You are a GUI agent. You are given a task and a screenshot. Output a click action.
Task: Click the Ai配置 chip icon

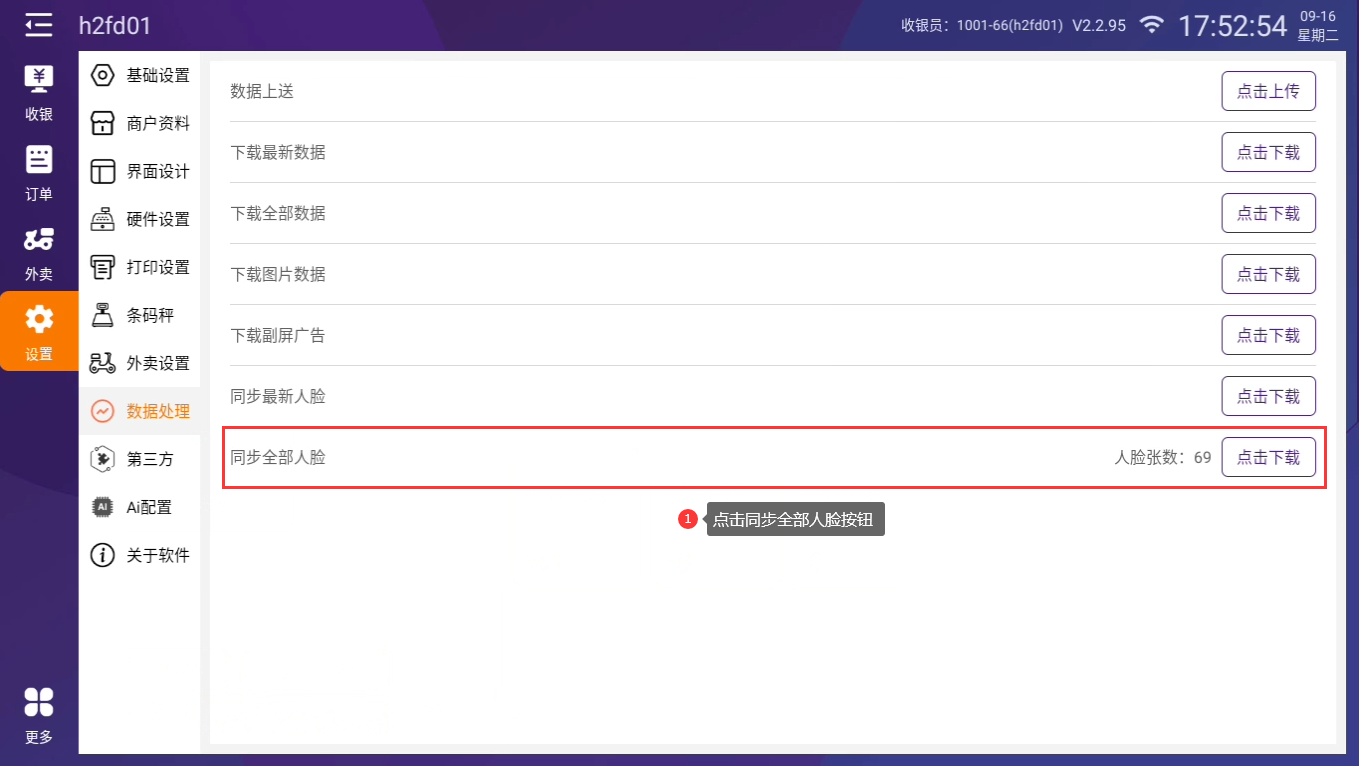102,507
